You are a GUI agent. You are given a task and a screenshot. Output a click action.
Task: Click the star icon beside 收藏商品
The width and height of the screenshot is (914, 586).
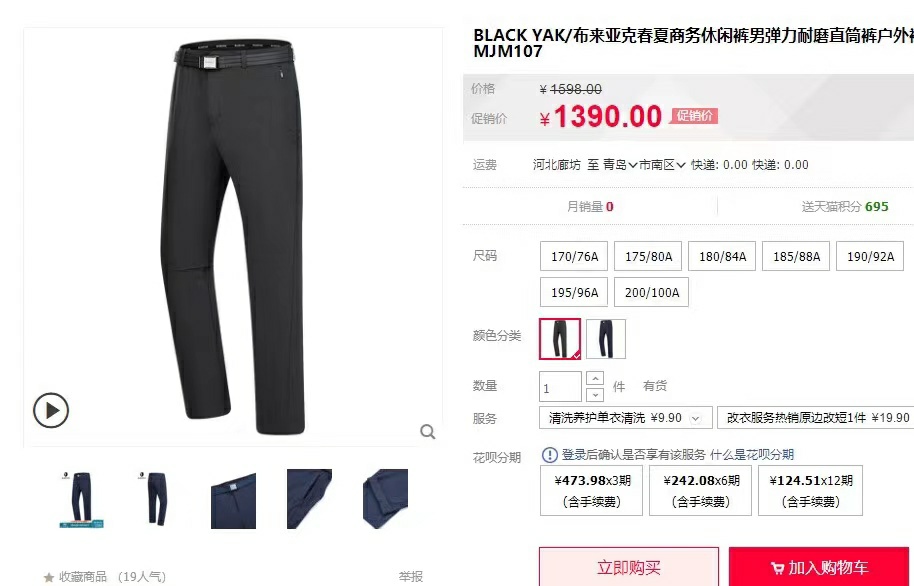point(49,577)
